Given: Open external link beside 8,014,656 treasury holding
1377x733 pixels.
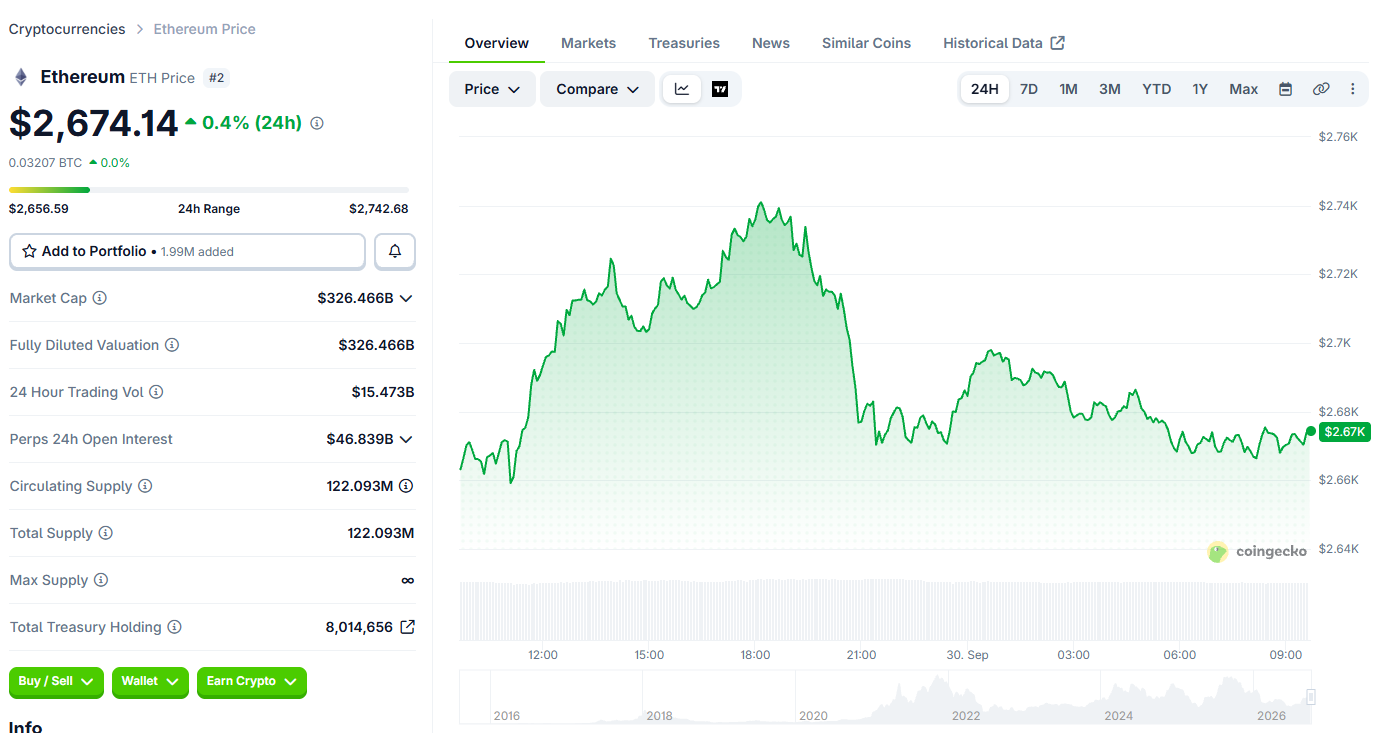Looking at the screenshot, I should (407, 627).
